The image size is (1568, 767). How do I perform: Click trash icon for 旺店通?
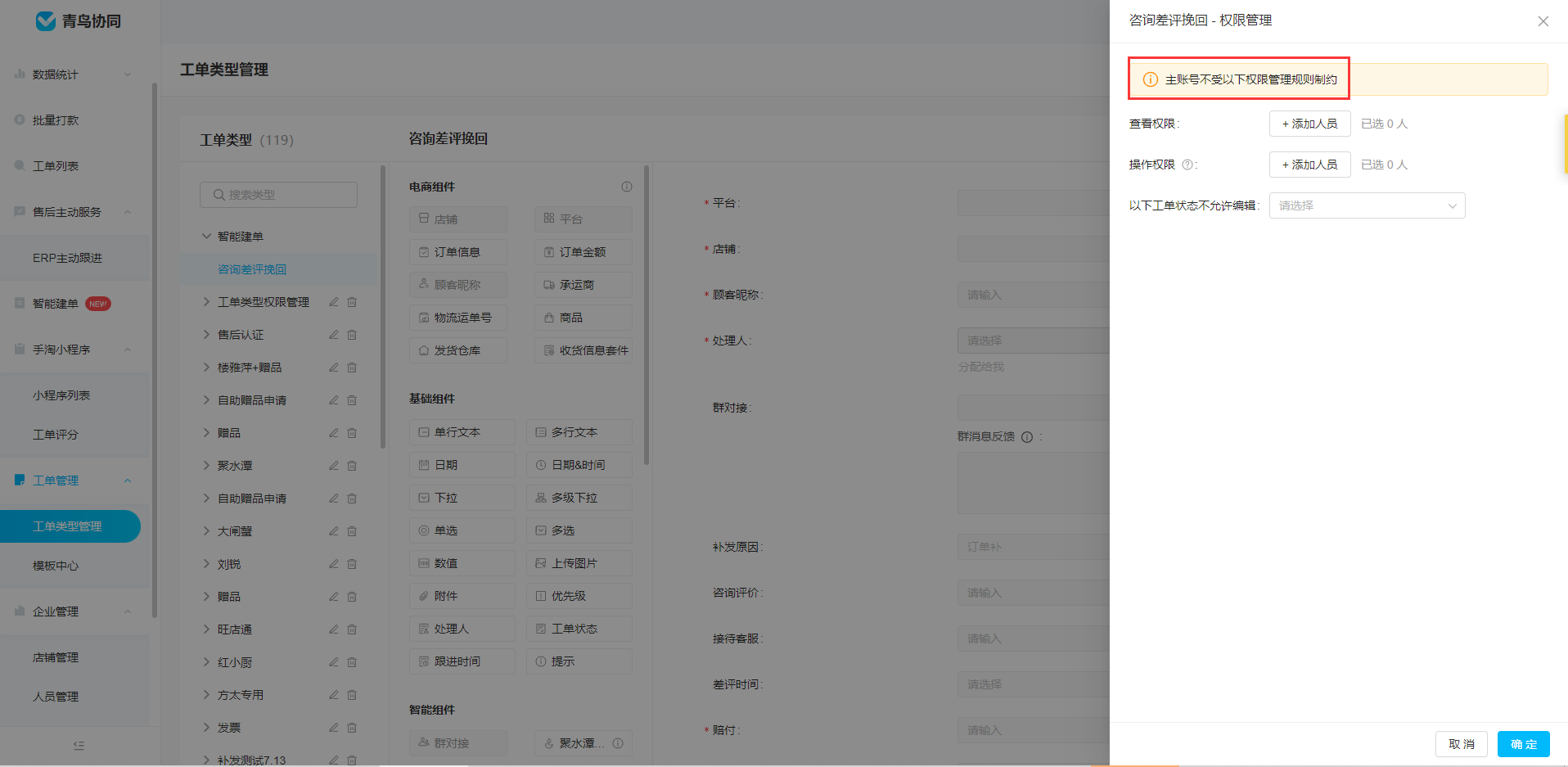pyautogui.click(x=352, y=629)
